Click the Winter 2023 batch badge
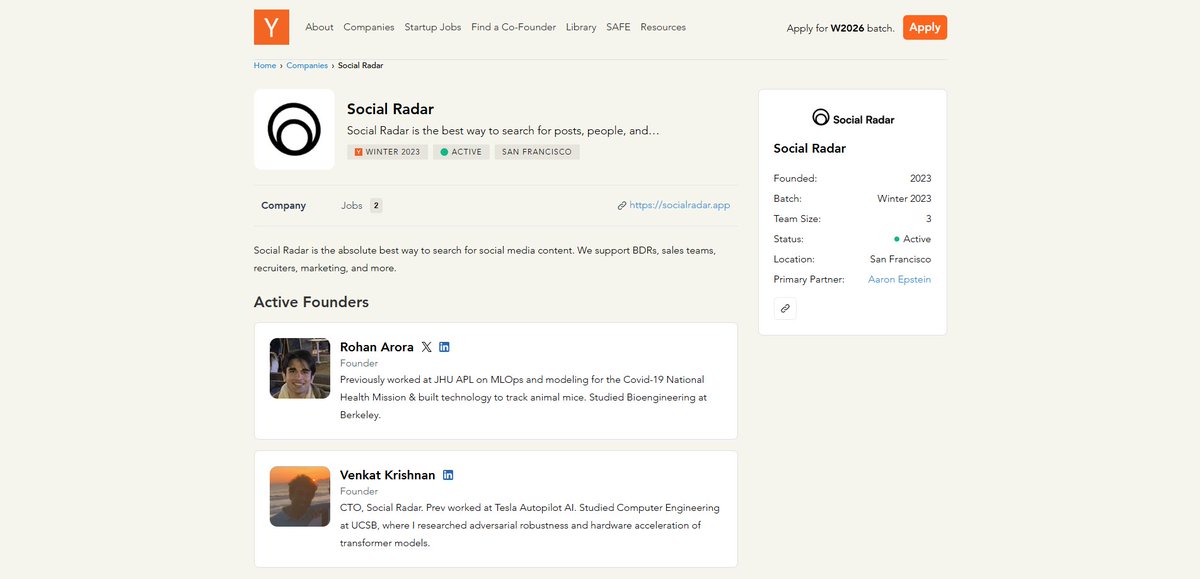The image size is (1200, 579). pyautogui.click(x=387, y=151)
